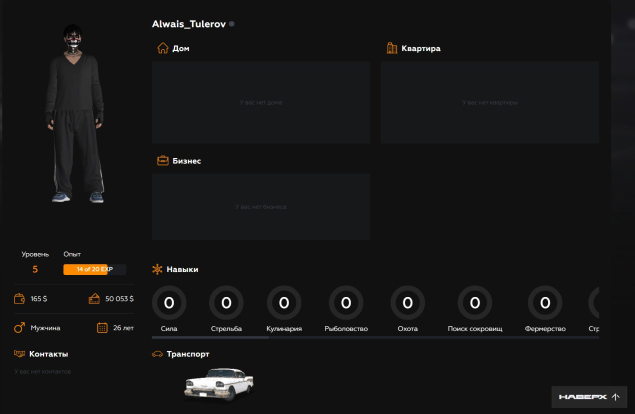The height and width of the screenshot is (414, 635).
Task: Select the Поиск сокровищ skill circle
Action: coord(475,302)
